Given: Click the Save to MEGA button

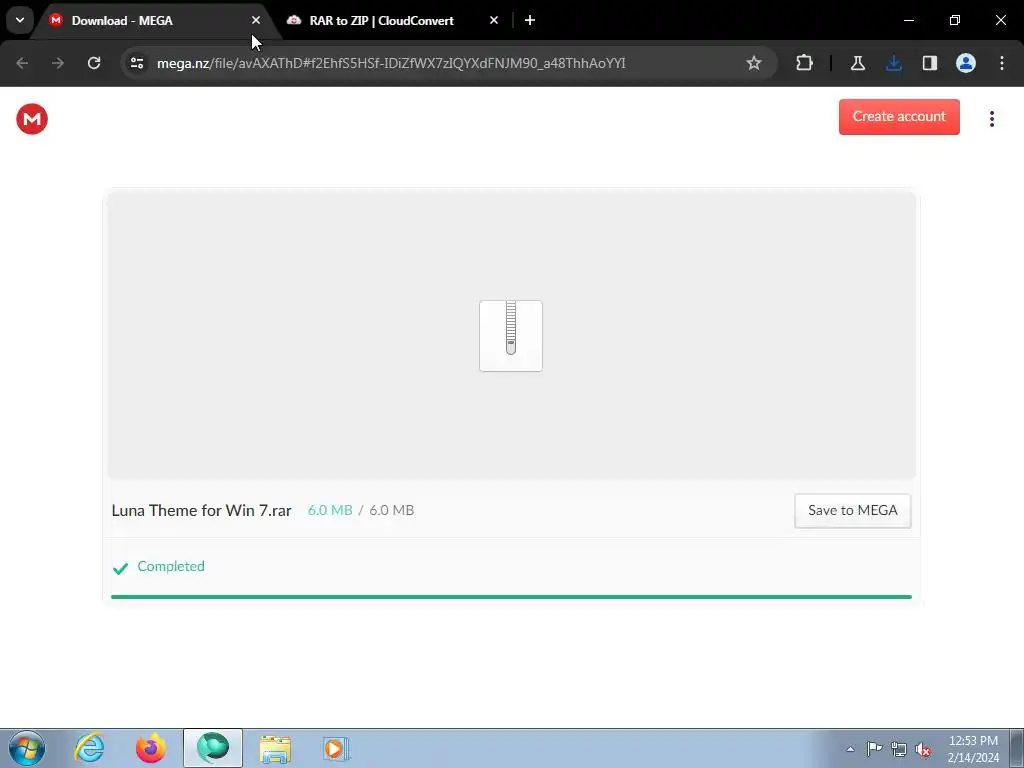Looking at the screenshot, I should pyautogui.click(x=852, y=511).
